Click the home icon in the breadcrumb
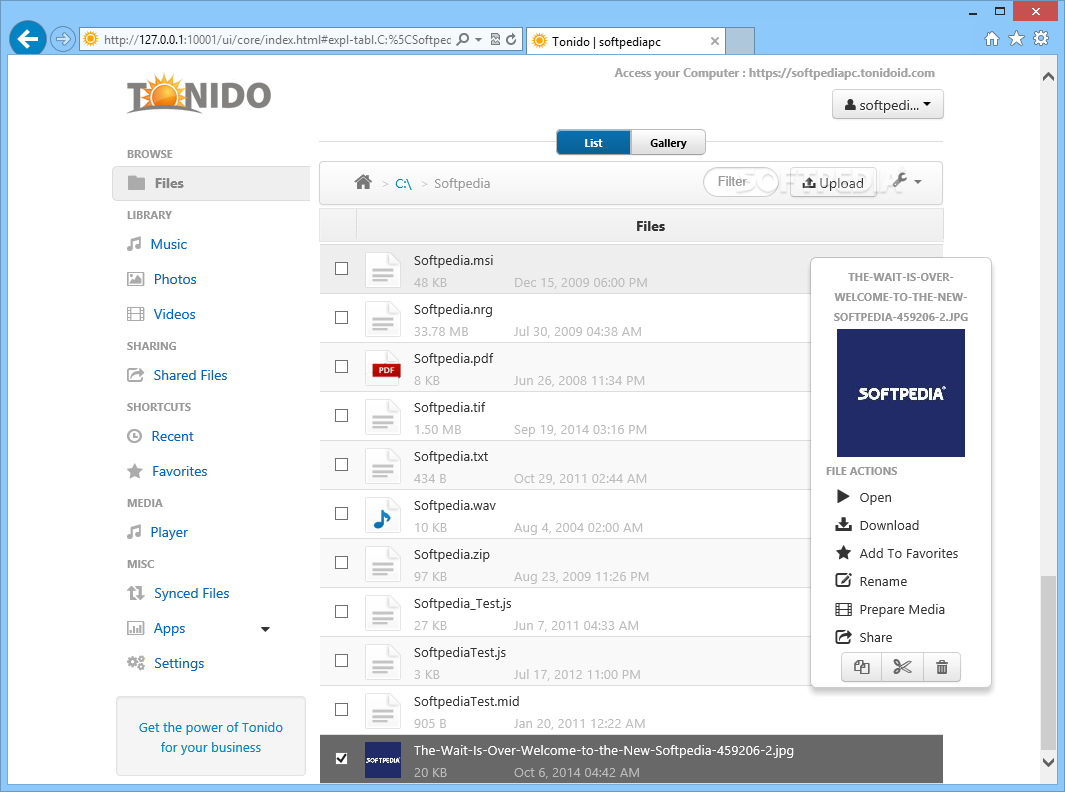This screenshot has height=792, width=1065. 363,182
